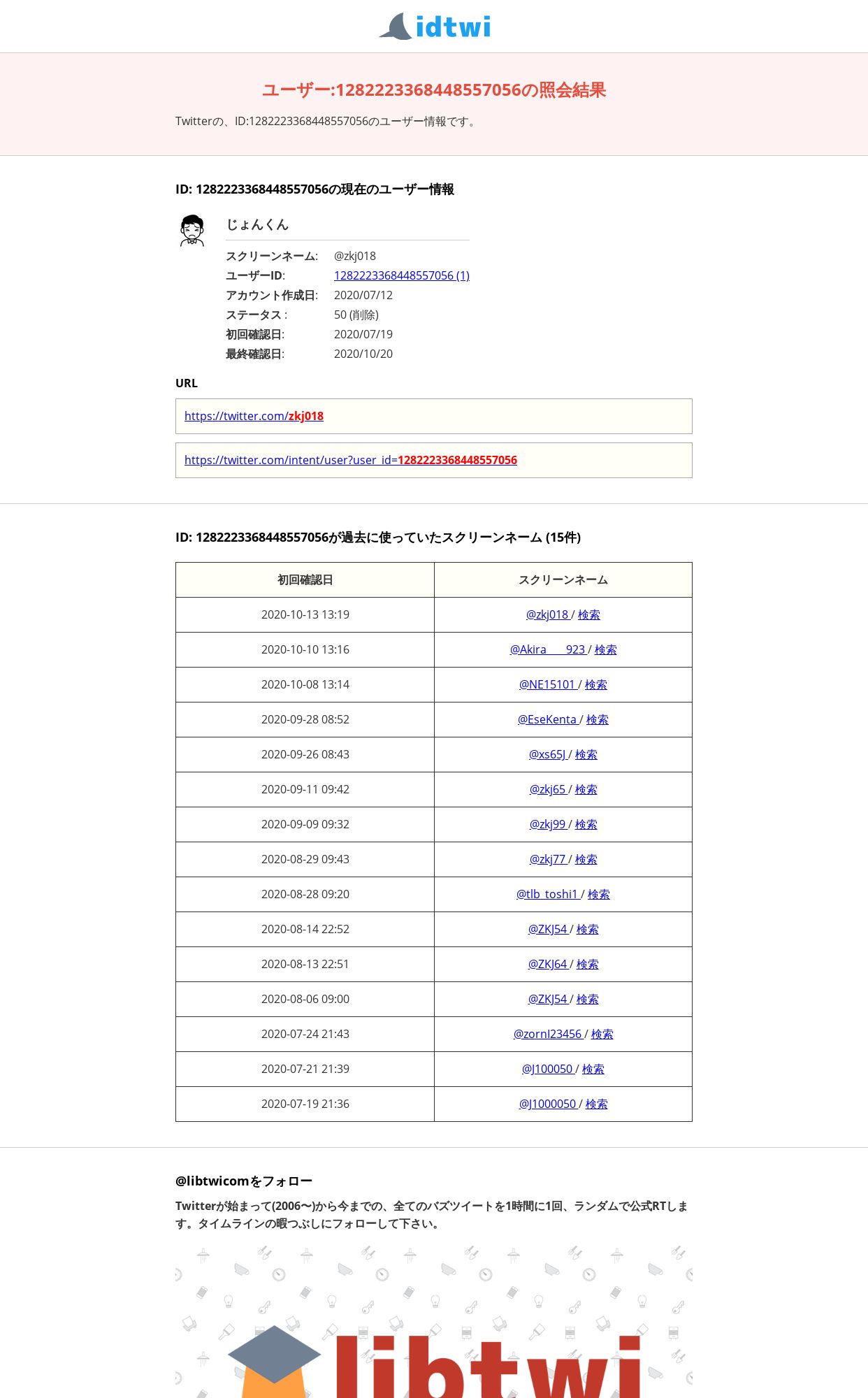Viewport: 868px width, 1398px height.
Task: Click the libtwi banner image
Action: coord(434,1321)
